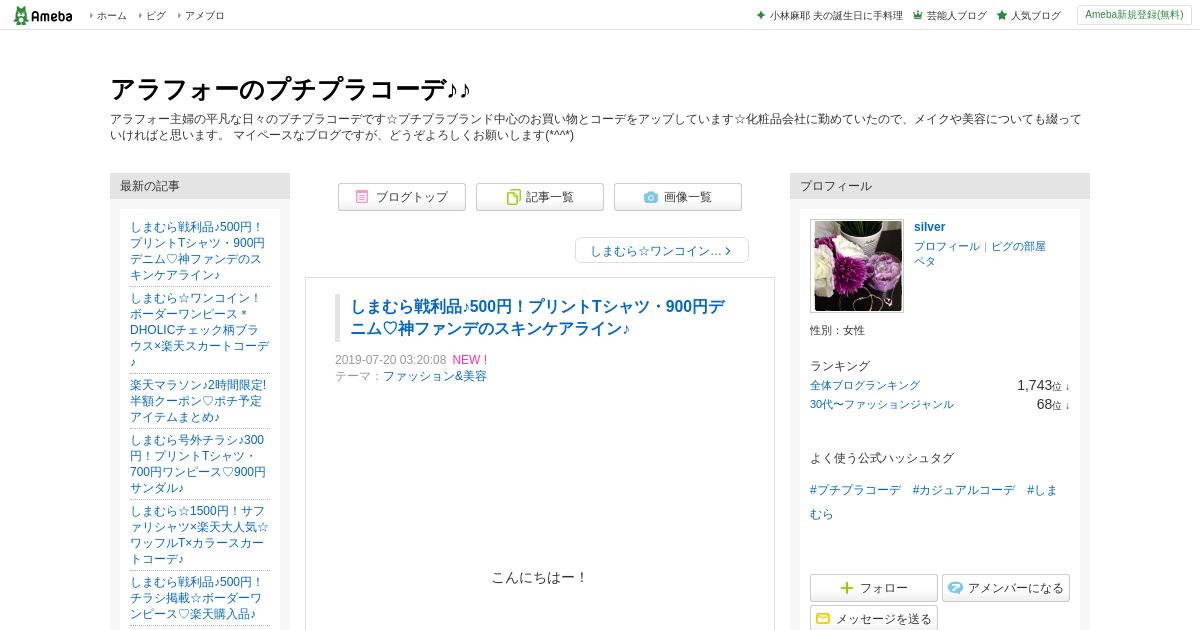Click the よく使う公式ハッシュタグ heading
The image size is (1200, 630).
(x=882, y=458)
